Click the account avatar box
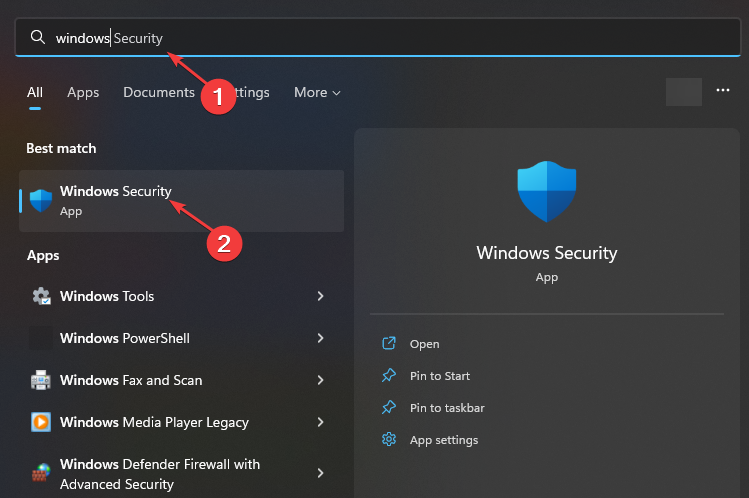 (684, 92)
